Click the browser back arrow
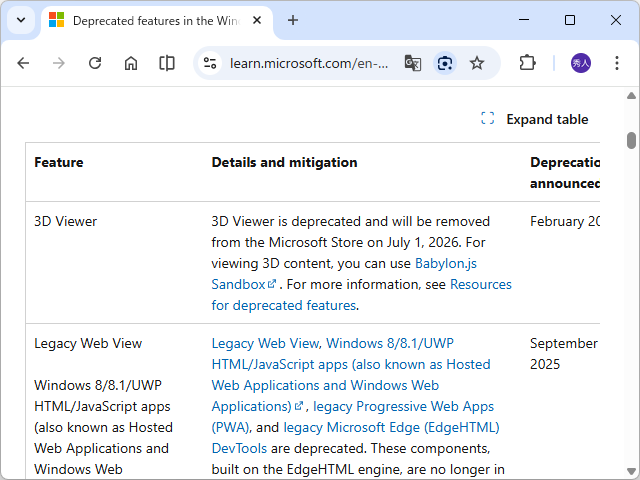This screenshot has width=640, height=480. [23, 63]
